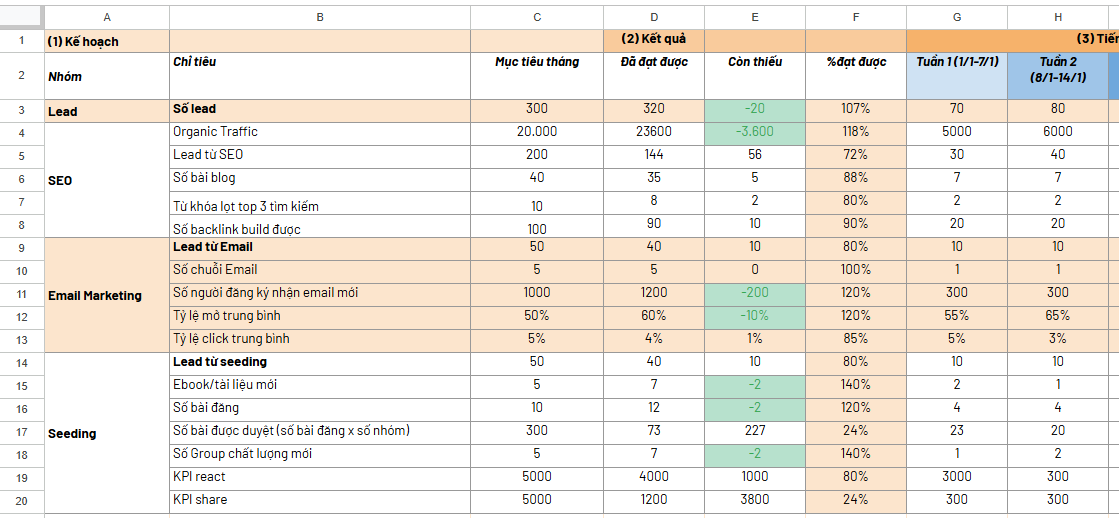1119x518 pixels.
Task: Click the "Số lead" cell
Action: (x=195, y=109)
